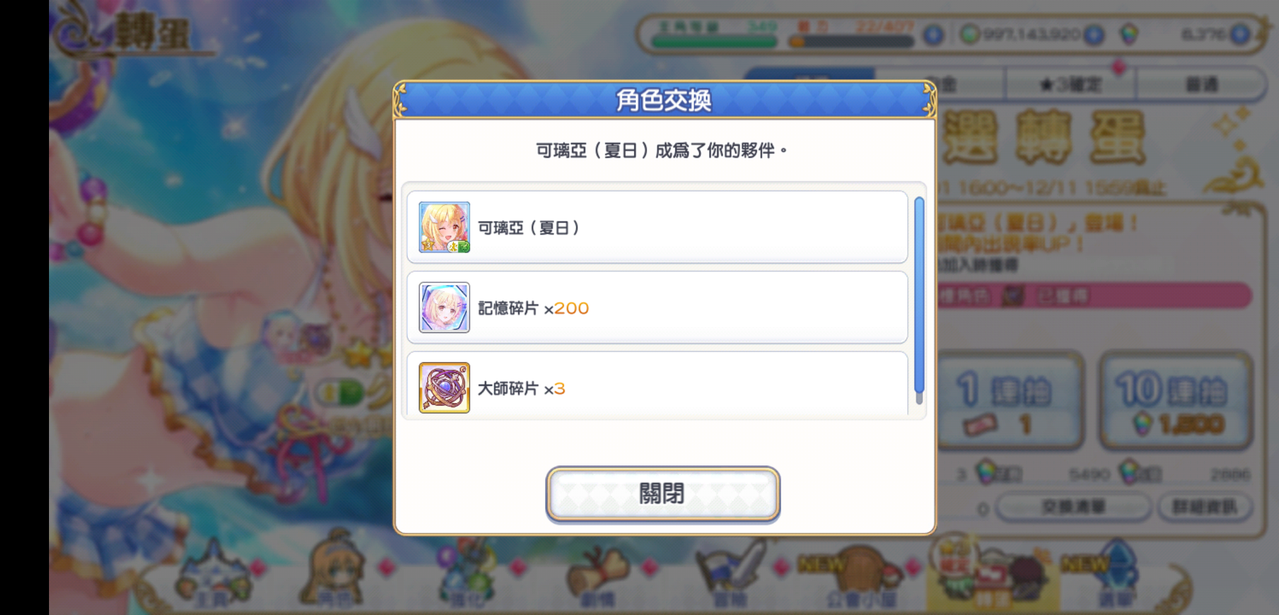Add mana with plus beside 997,143,920
1279x615 pixels.
(x=1094, y=35)
